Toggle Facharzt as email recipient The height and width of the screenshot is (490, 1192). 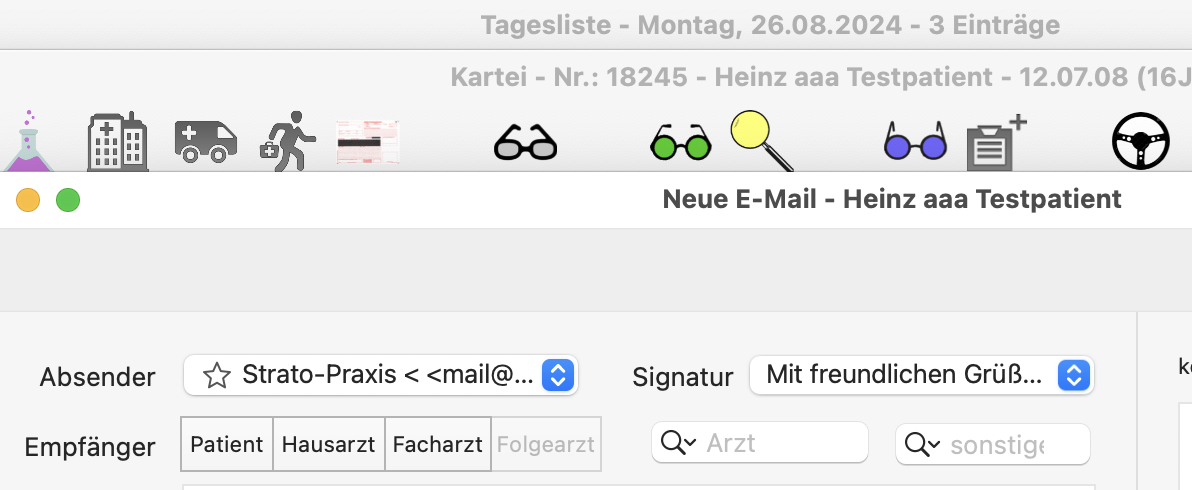point(438,444)
